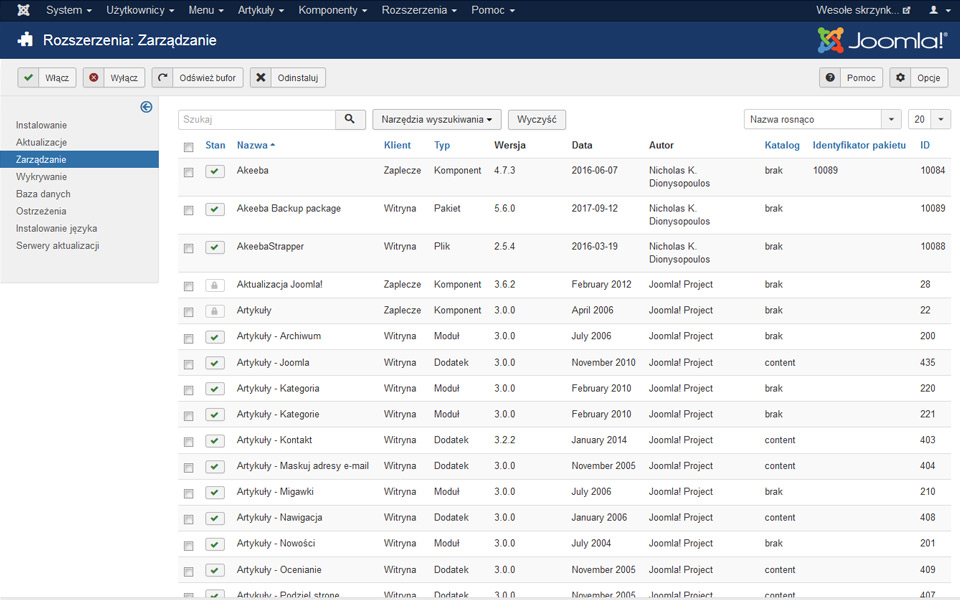The height and width of the screenshot is (600, 960).
Task: Toggle status icon for Akeeba Backup package
Action: point(214,209)
